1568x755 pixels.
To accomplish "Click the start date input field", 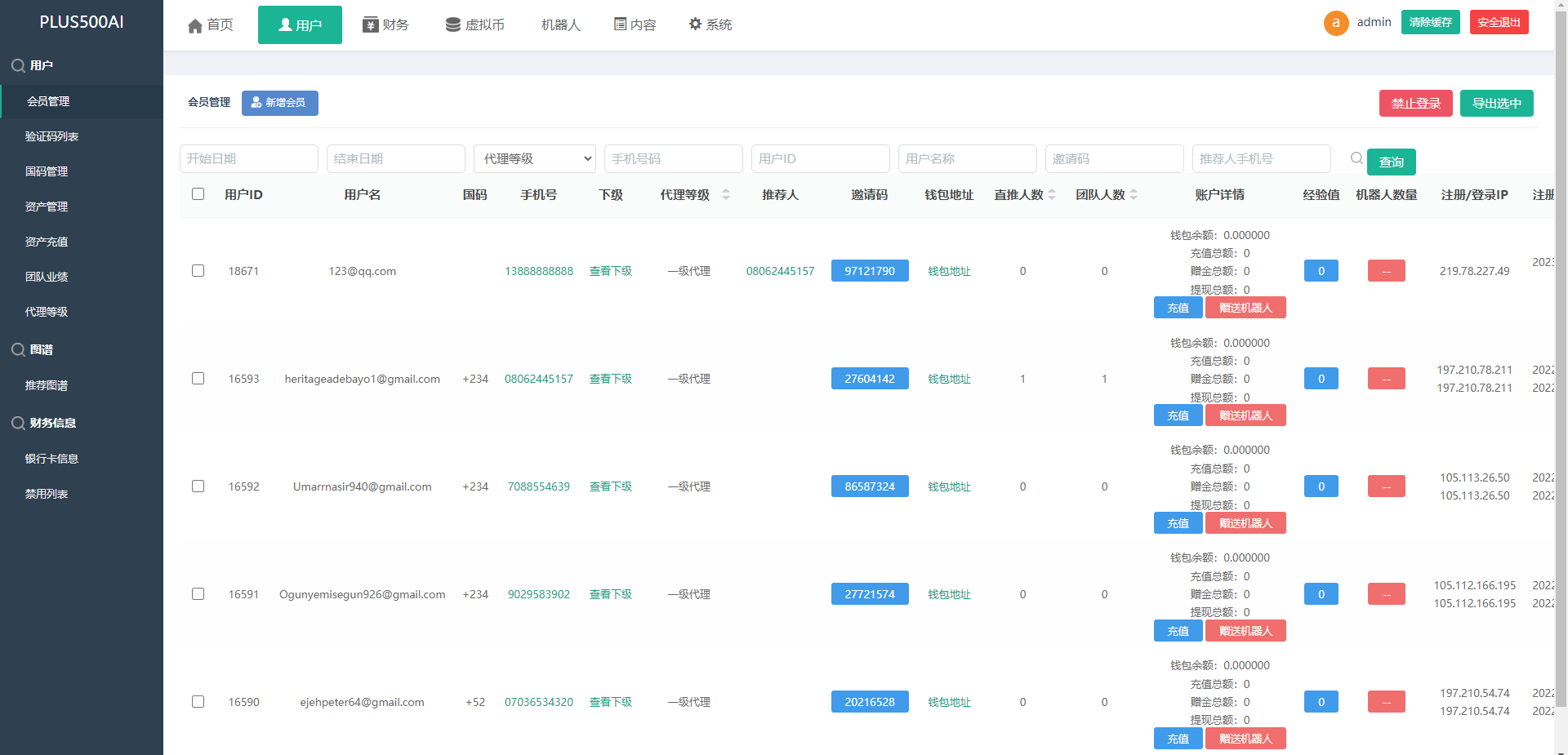I will coord(248,159).
